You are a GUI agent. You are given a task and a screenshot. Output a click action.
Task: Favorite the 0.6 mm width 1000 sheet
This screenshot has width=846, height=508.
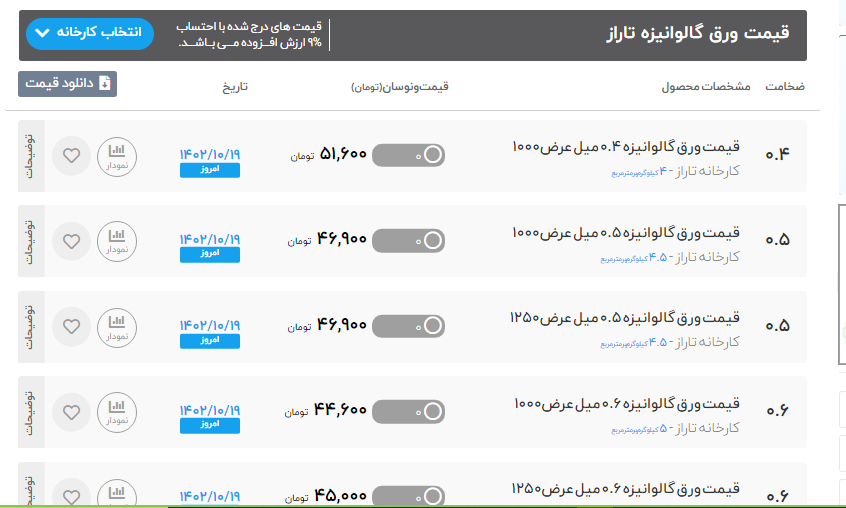tap(71, 411)
